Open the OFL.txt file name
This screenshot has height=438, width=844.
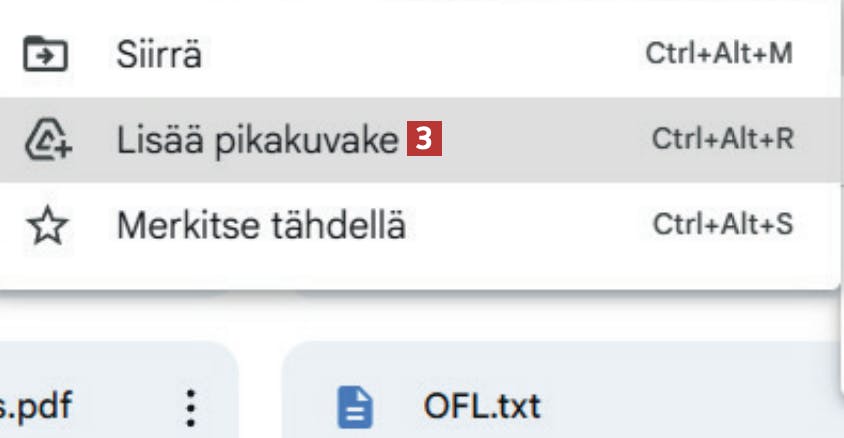pyautogui.click(x=482, y=407)
